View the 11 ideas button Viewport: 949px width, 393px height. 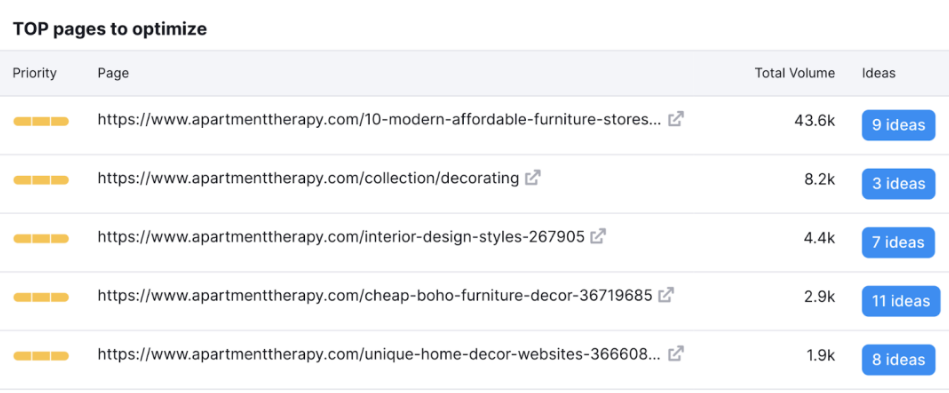pos(901,302)
